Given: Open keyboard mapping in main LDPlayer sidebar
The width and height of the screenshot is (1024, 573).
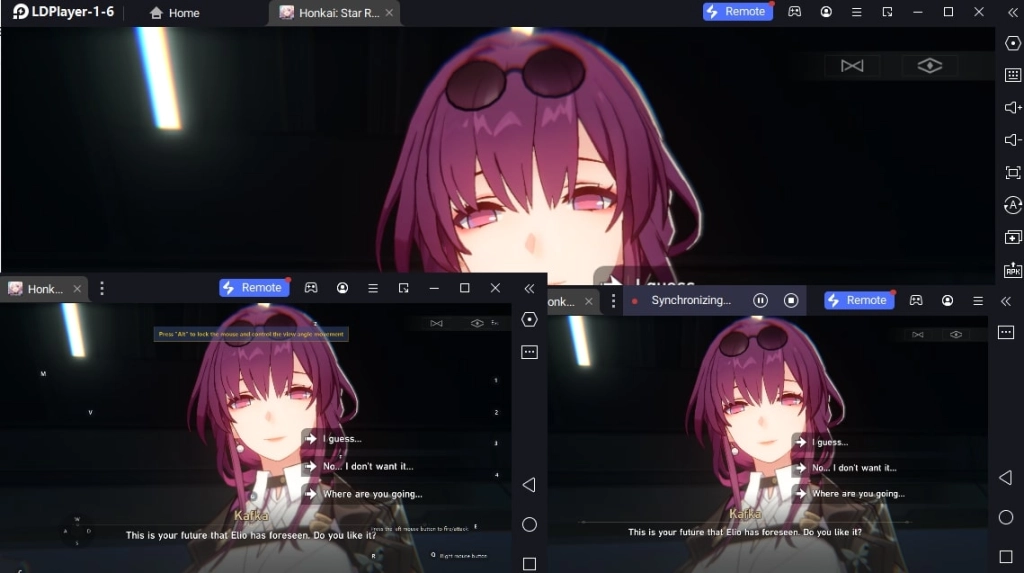Looking at the screenshot, I should click(1012, 75).
